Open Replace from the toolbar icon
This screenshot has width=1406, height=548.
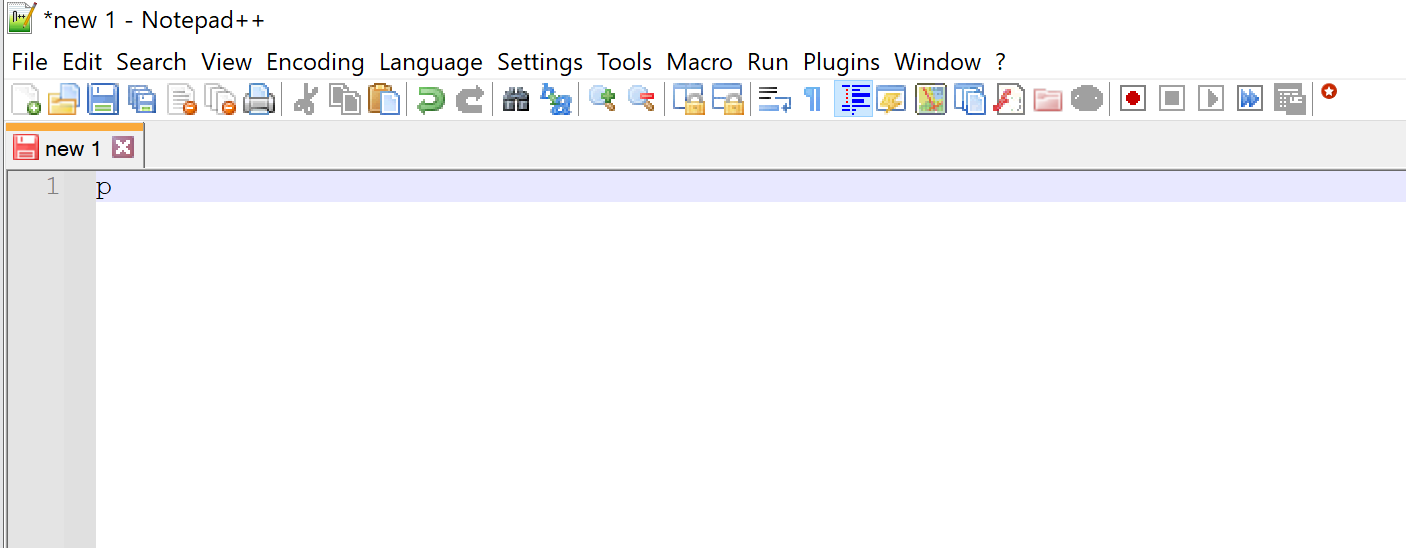555,99
